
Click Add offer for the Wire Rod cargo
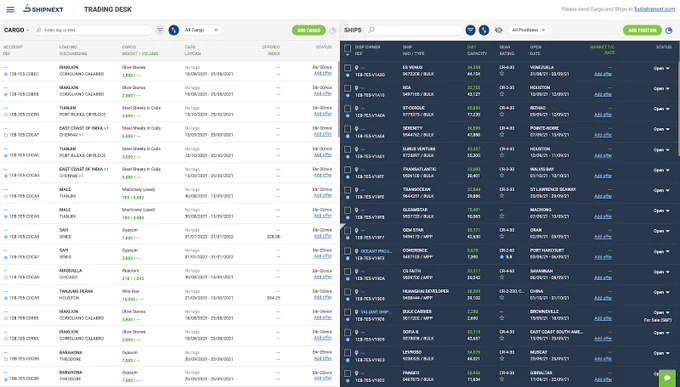[323, 297]
